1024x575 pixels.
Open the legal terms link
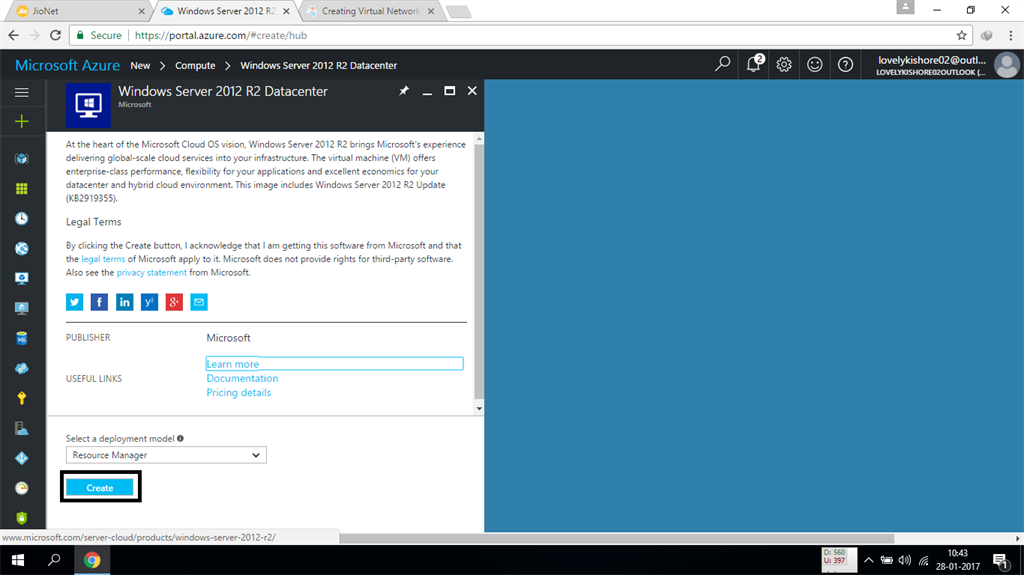[x=103, y=259]
